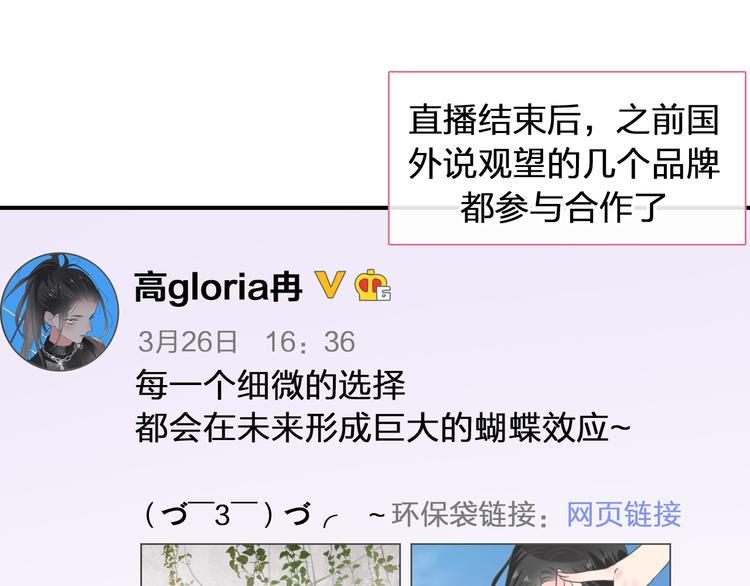Click the 环保袋链接 label text

click(464, 514)
